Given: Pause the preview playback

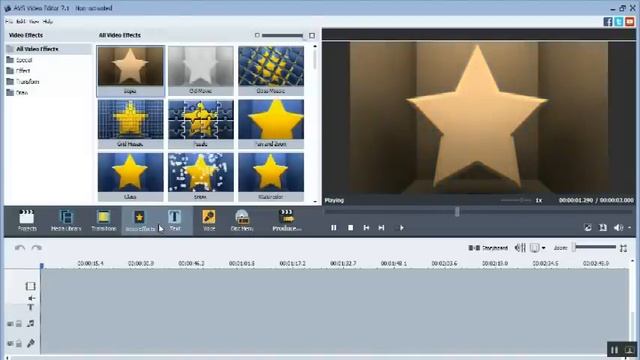Looking at the screenshot, I should [x=333, y=228].
